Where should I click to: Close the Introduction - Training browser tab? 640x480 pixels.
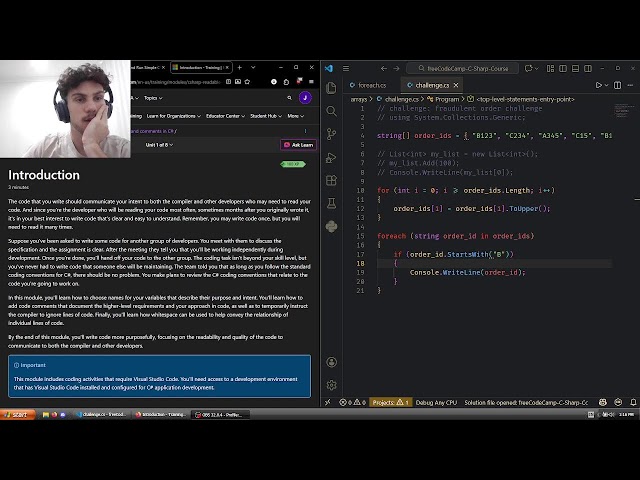227,67
